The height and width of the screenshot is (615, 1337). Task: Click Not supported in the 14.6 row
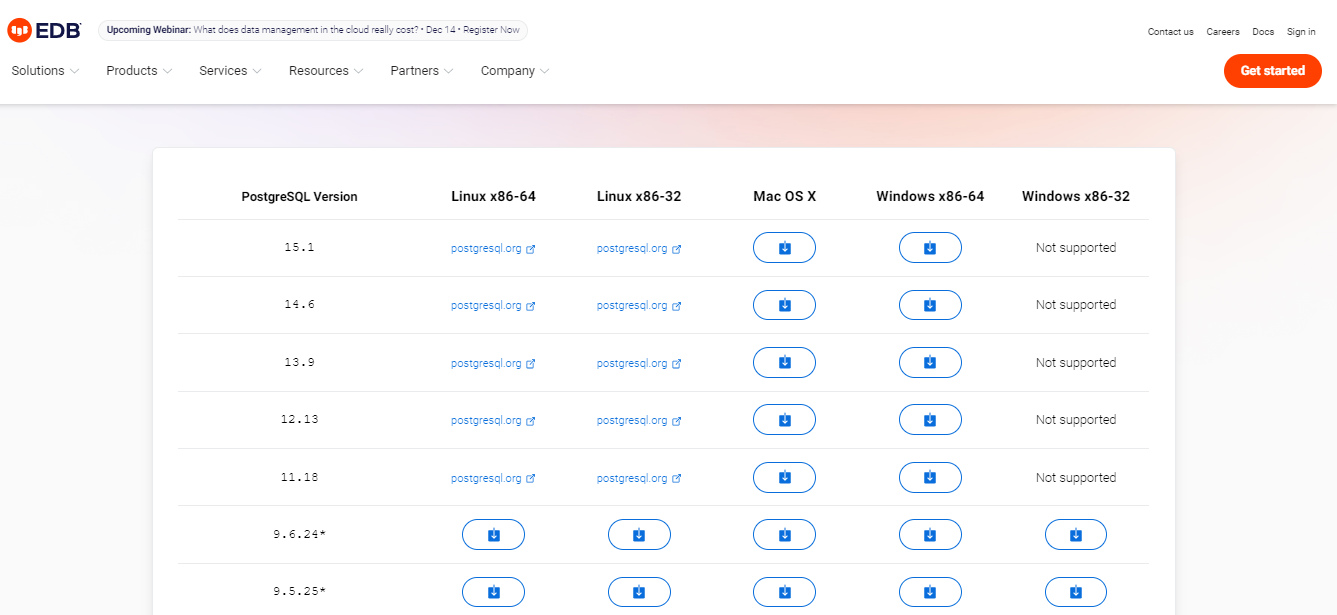1076,305
